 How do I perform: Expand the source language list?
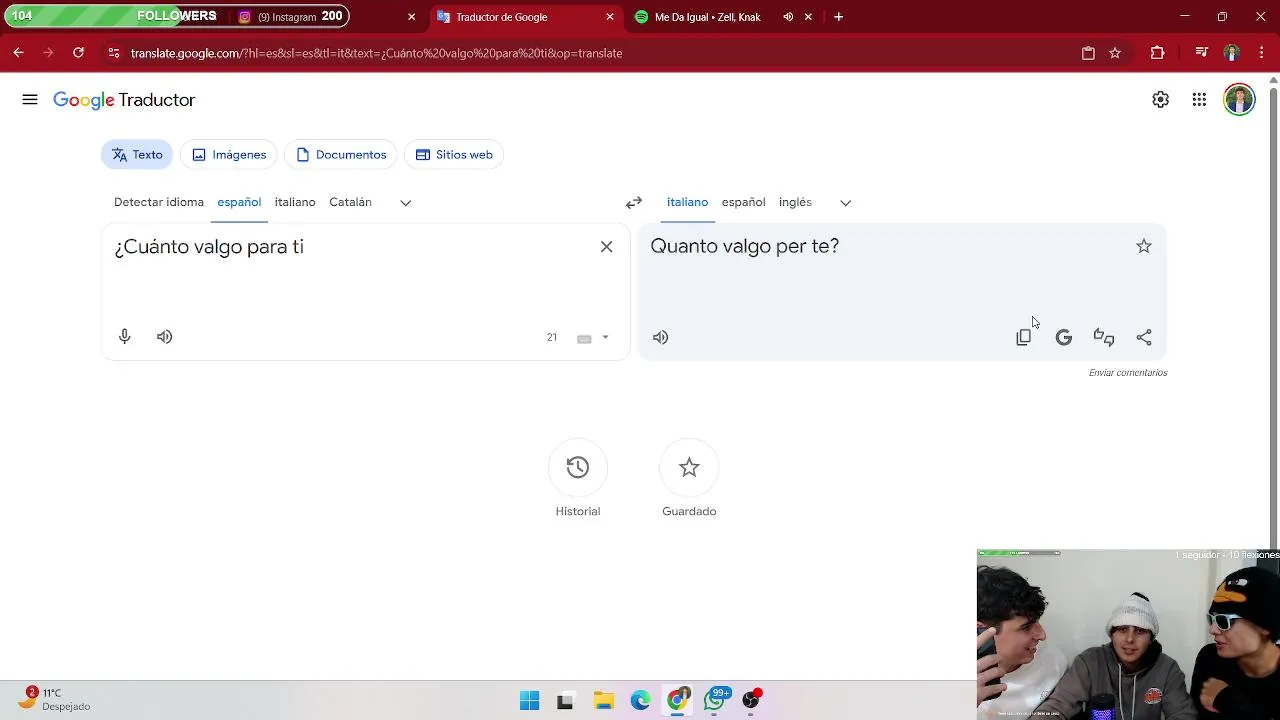pos(405,203)
